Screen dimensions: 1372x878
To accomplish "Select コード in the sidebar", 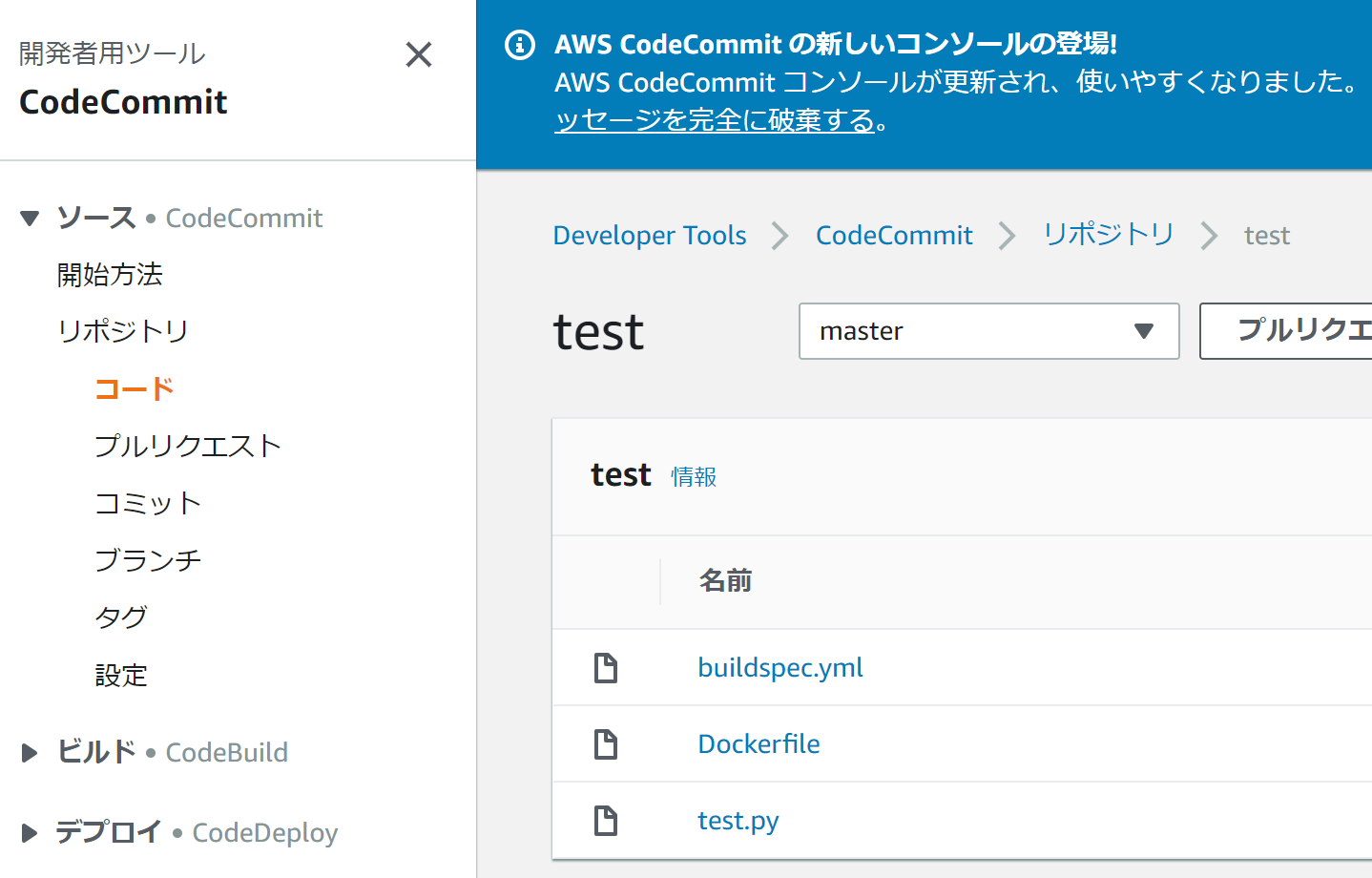I will click(134, 388).
